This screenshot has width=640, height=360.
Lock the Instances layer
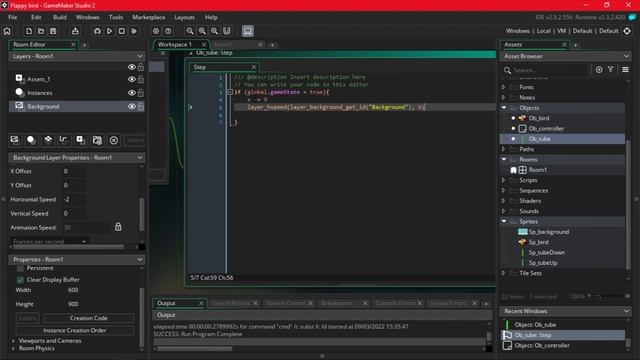point(141,93)
